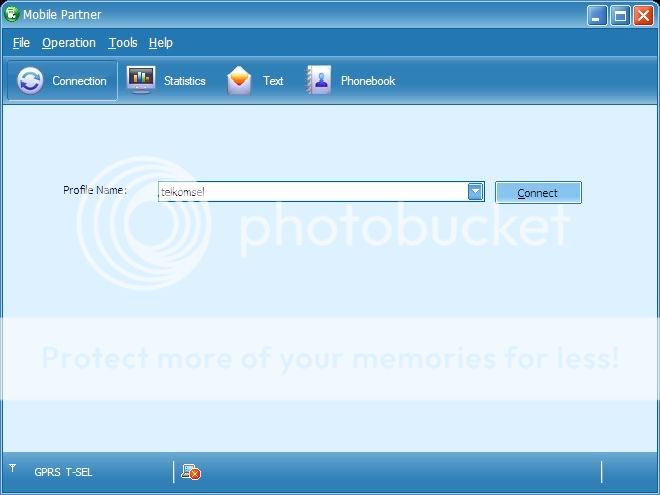Open the Phonebook address book icon
Screen dimensions: 660x495
319,80
